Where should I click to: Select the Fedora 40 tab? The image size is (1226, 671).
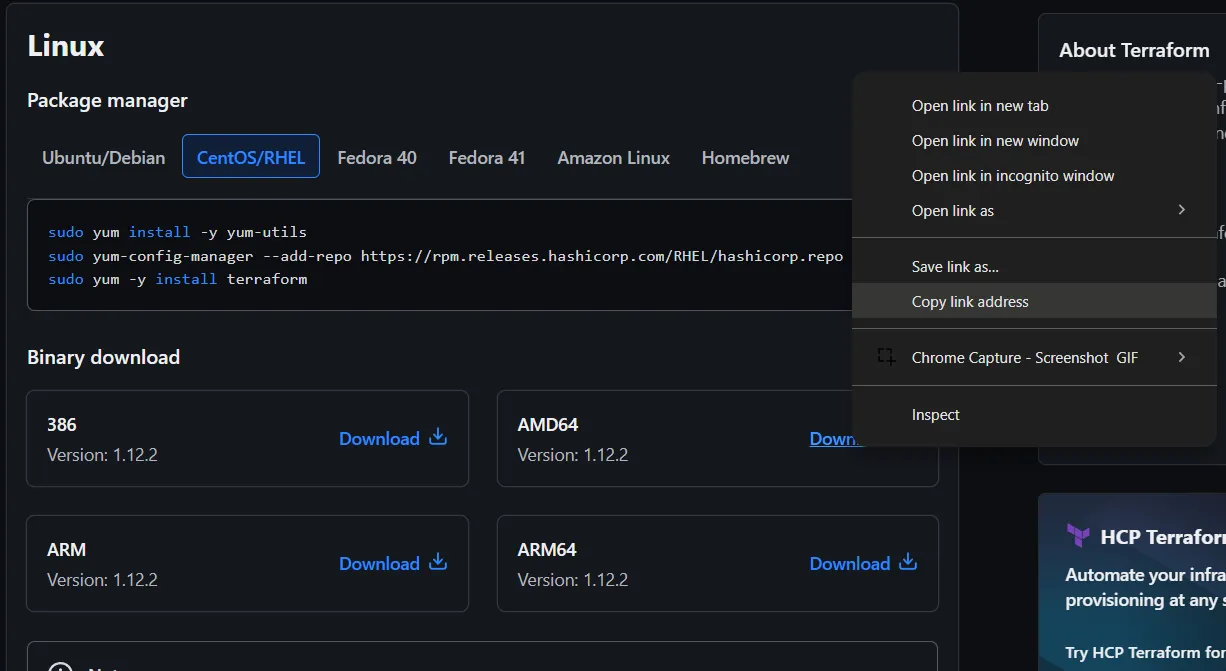pos(376,157)
